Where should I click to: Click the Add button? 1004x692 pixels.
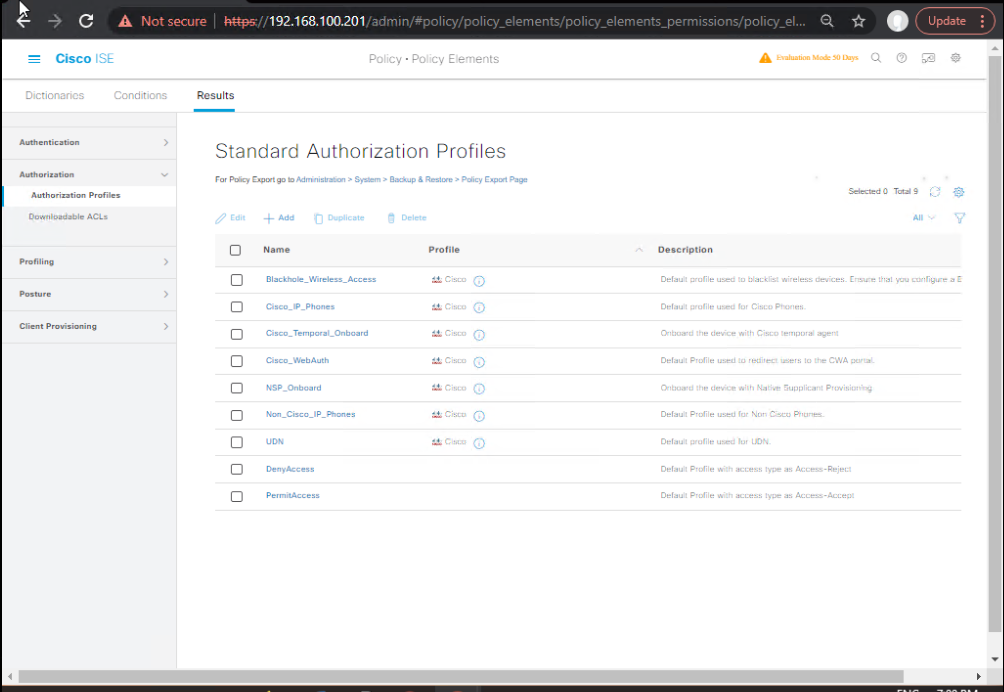(x=279, y=218)
